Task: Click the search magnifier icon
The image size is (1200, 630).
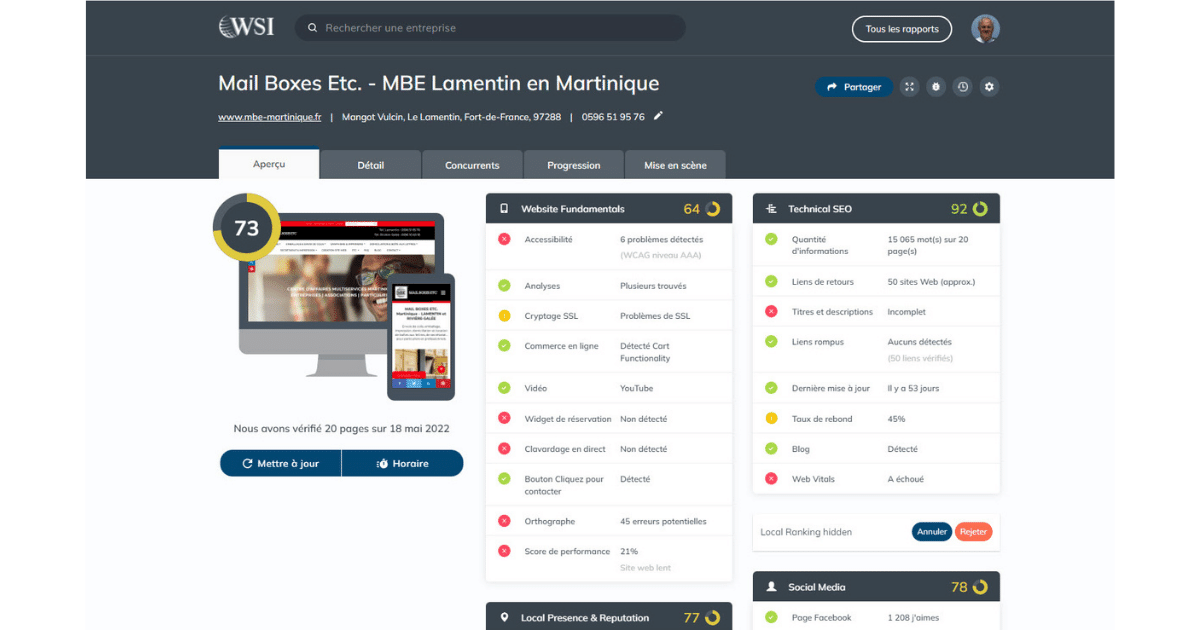Action: tap(313, 28)
